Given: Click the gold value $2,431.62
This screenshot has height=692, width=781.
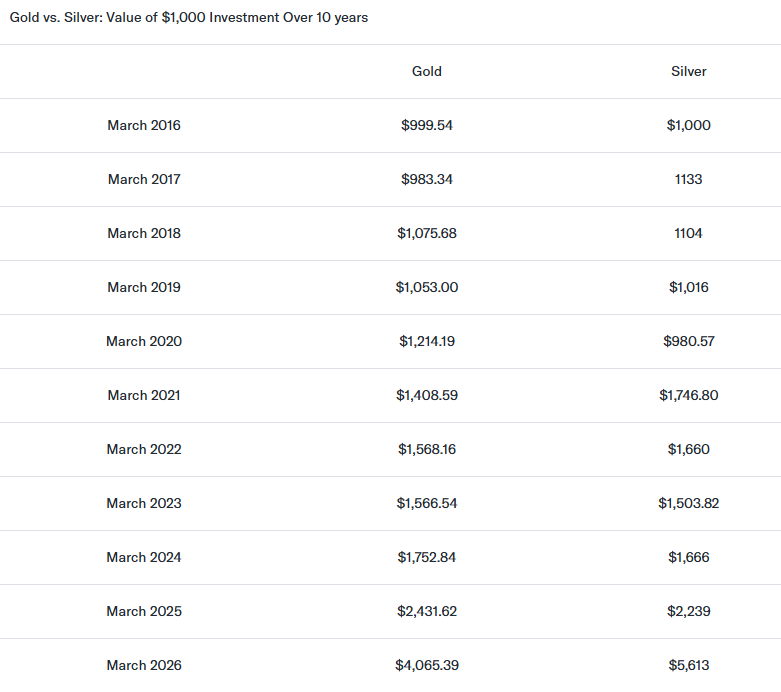Looking at the screenshot, I should 427,612.
